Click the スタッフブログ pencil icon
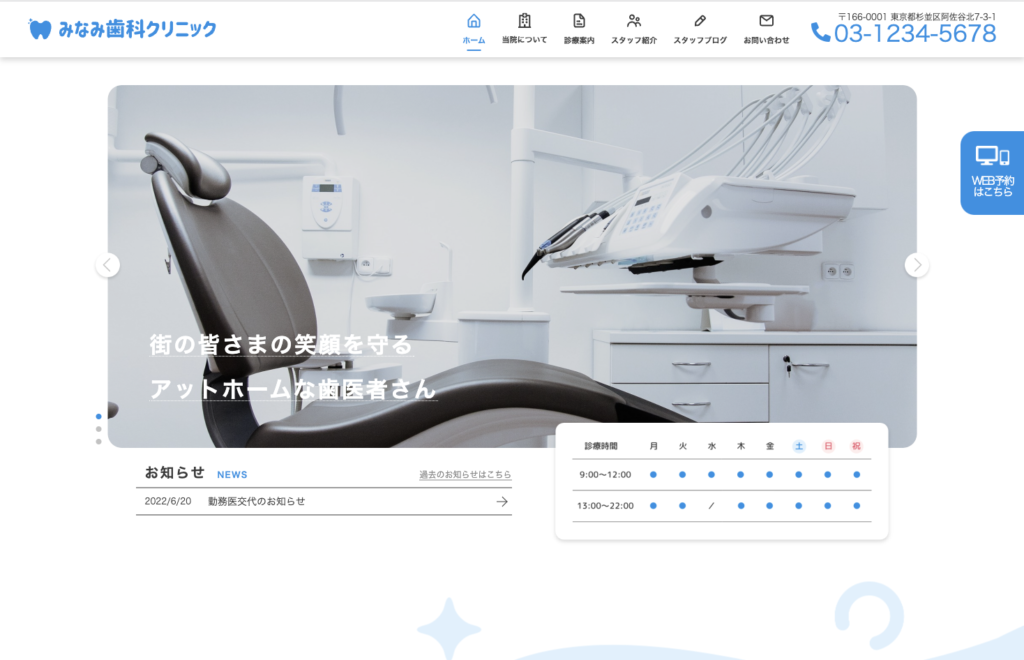 700,21
